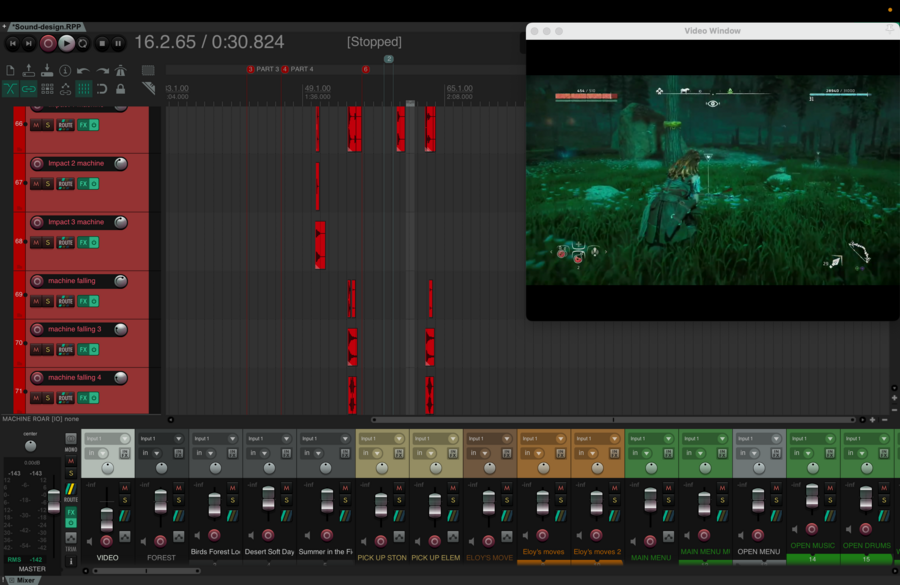
Task: Open FX on machine falling 4 track
Action: 83,399
